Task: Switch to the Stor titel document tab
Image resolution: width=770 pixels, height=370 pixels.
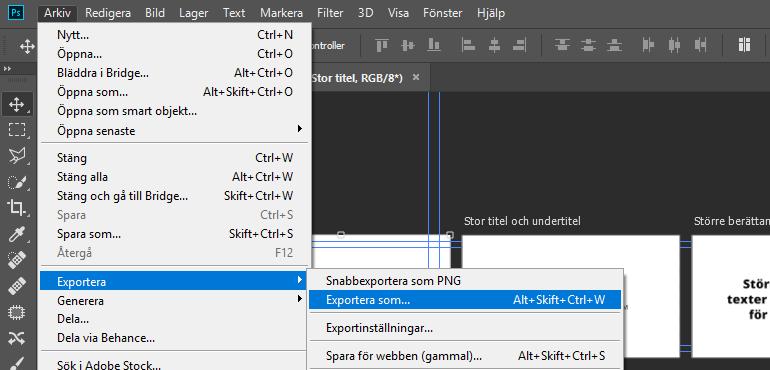Action: pyautogui.click(x=357, y=78)
